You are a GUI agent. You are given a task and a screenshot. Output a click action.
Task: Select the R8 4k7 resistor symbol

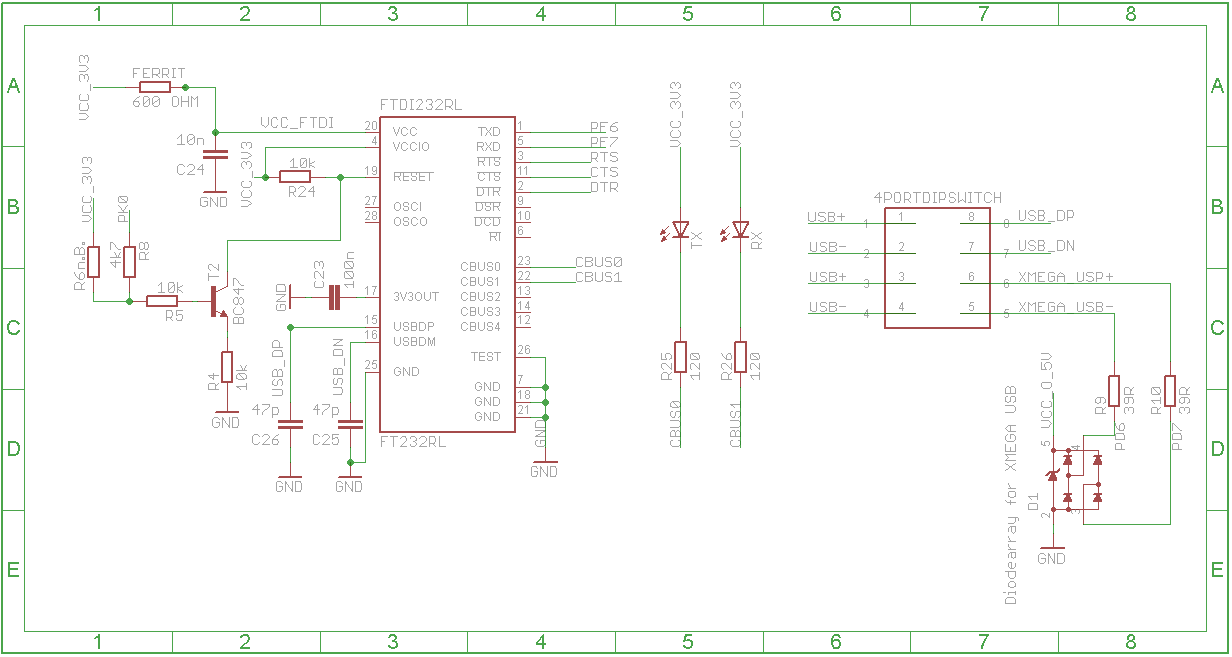(x=130, y=261)
